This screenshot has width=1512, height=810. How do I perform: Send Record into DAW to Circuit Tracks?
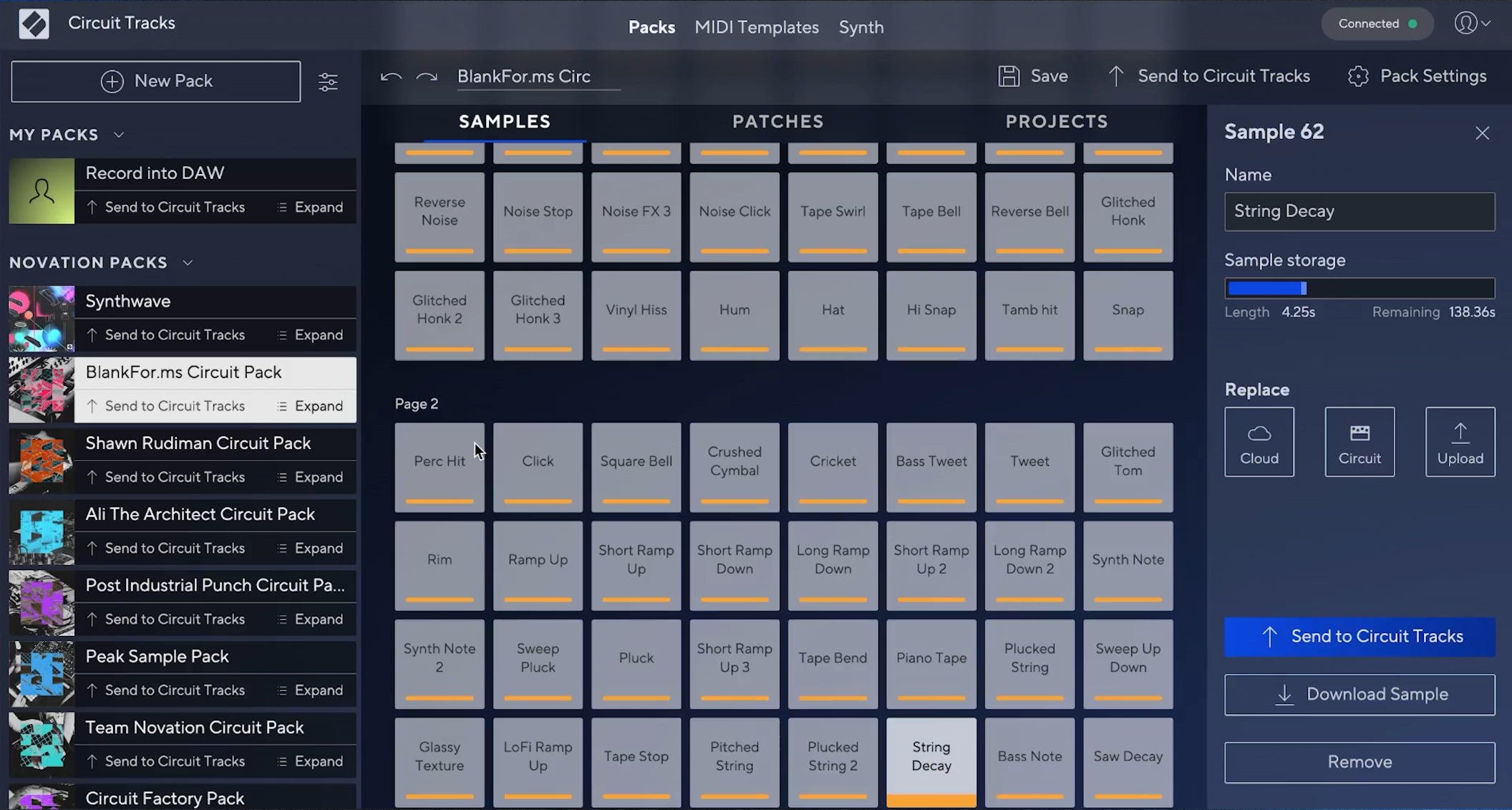coord(165,207)
